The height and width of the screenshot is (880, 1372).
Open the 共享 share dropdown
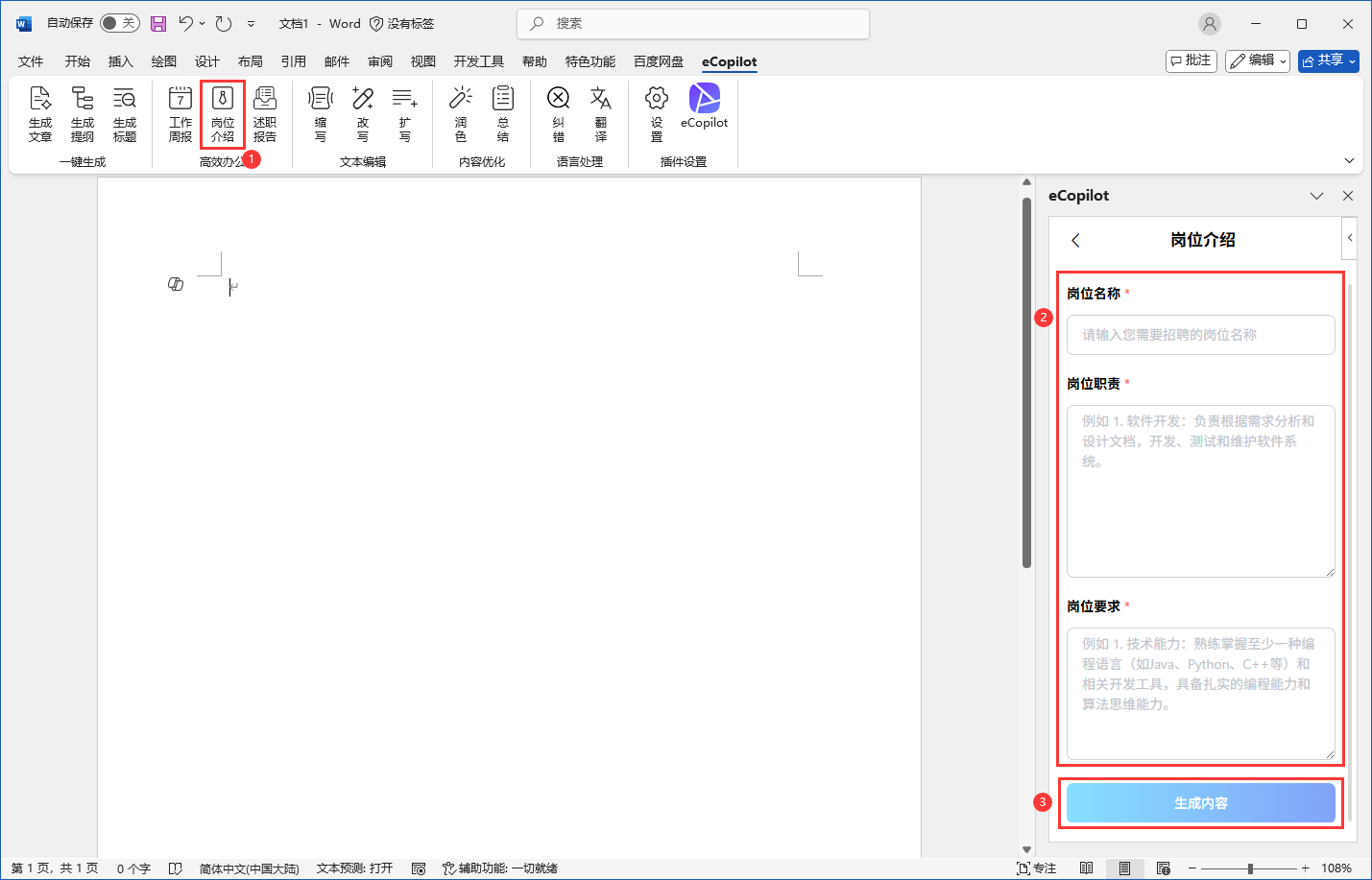click(1329, 60)
